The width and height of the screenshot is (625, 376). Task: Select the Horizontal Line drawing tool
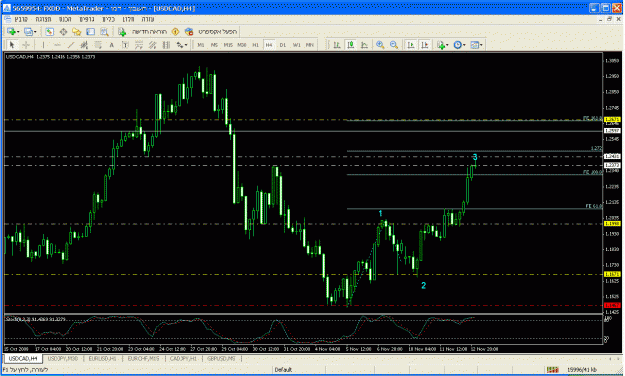(x=57, y=45)
